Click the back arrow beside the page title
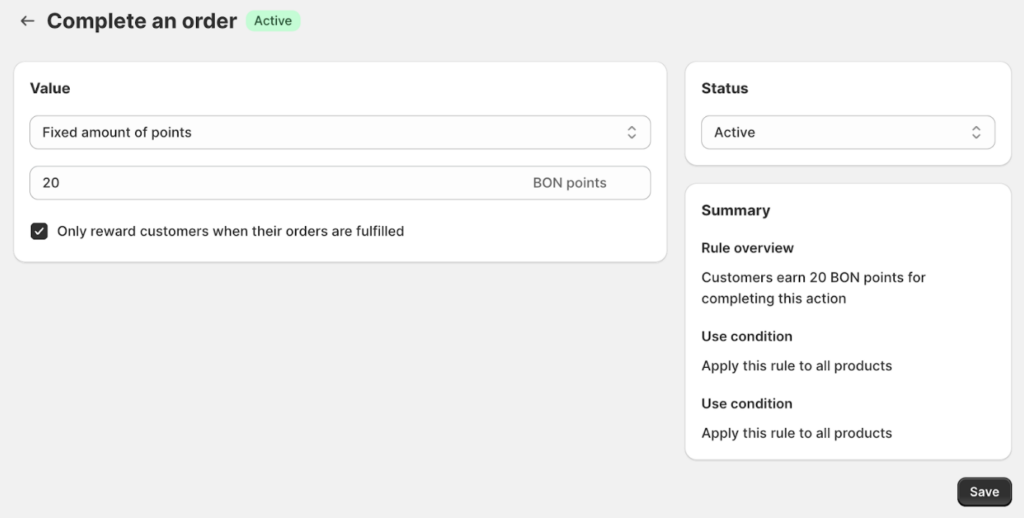The height and width of the screenshot is (518, 1024). pos(27,21)
